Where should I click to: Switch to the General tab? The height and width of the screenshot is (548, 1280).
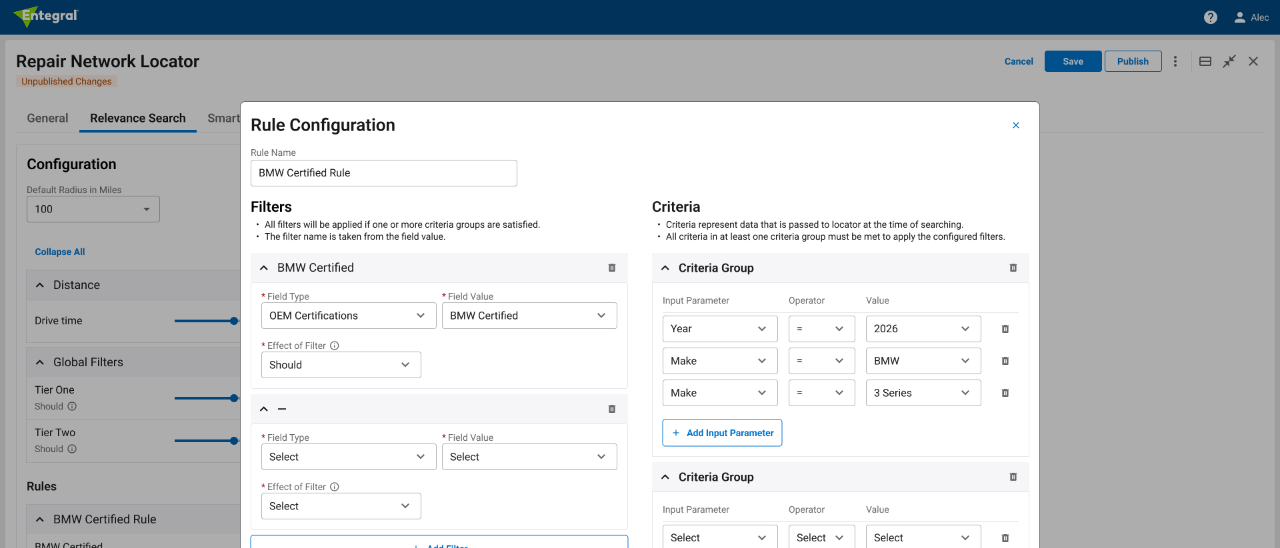coord(48,118)
